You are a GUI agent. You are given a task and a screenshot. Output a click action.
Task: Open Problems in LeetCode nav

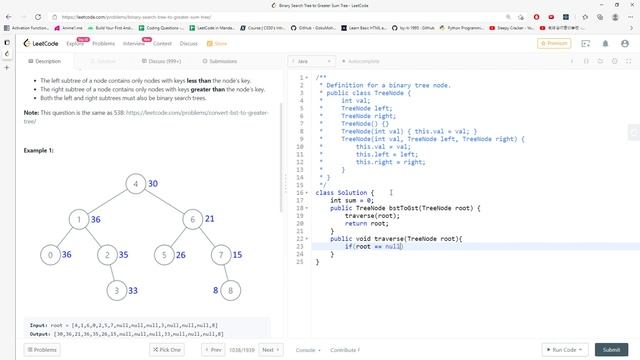103,44
